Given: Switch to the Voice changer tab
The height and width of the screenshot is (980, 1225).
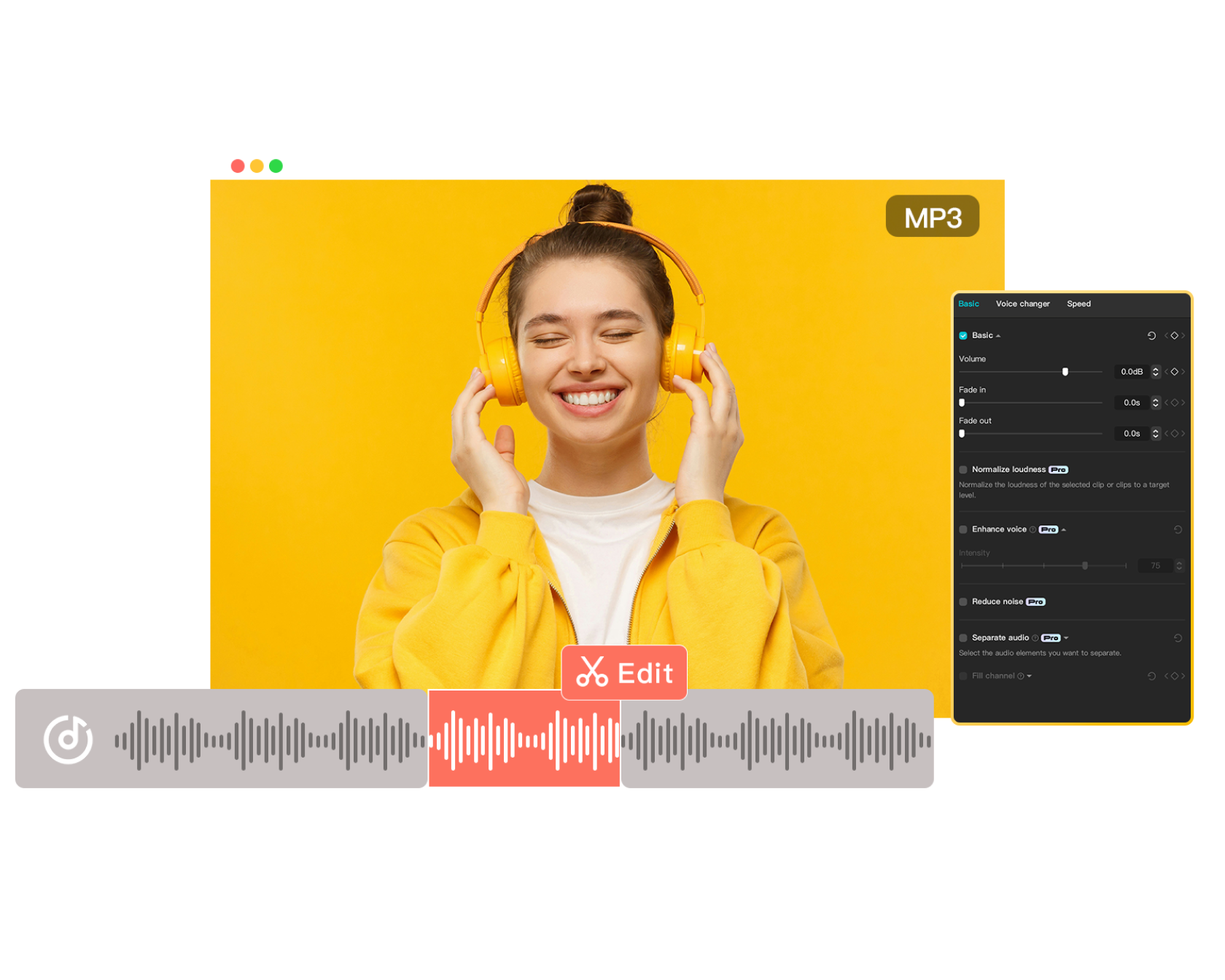Looking at the screenshot, I should (x=1023, y=304).
